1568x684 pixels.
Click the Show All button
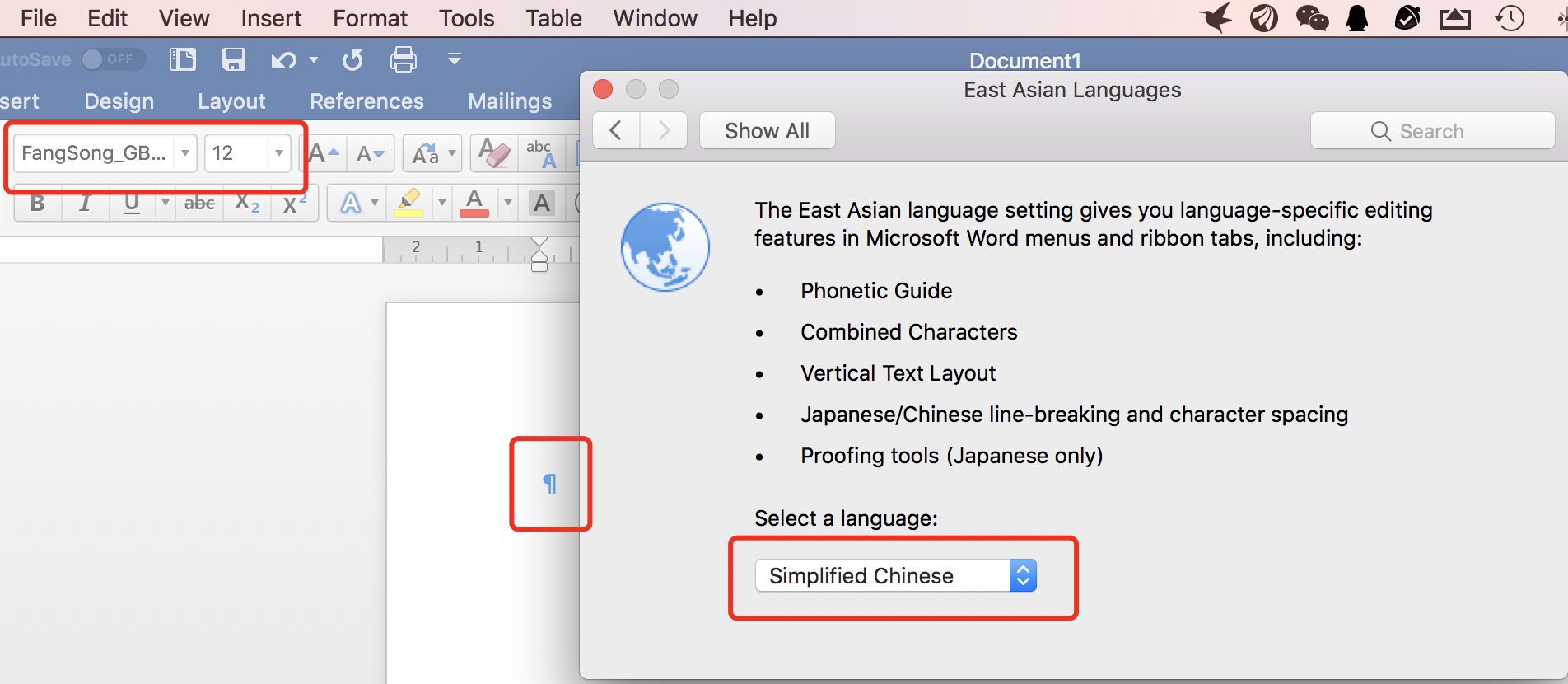click(x=767, y=130)
